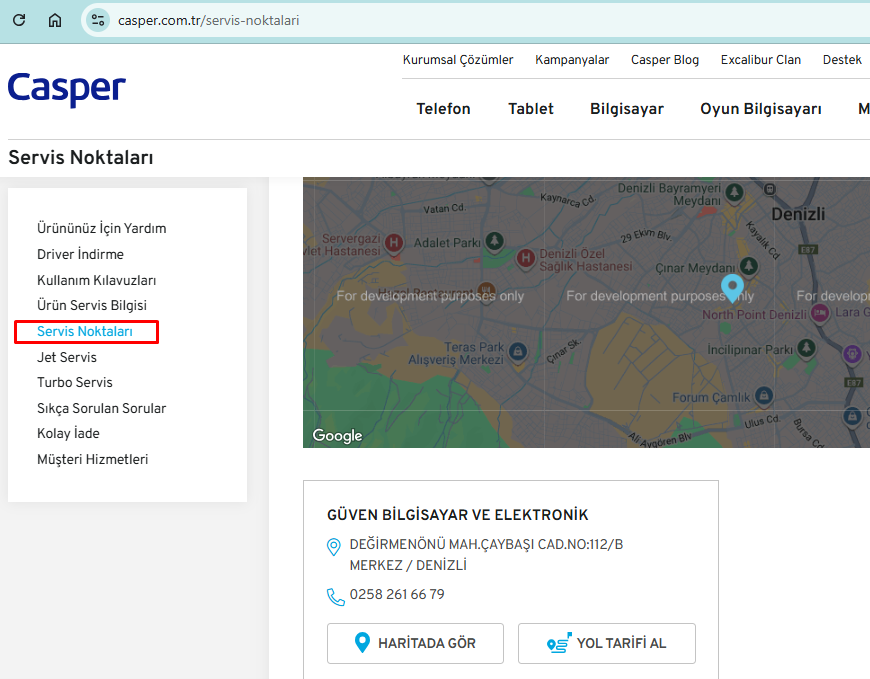The width and height of the screenshot is (870, 679).
Task: Go to Casper Blog
Action: [665, 60]
